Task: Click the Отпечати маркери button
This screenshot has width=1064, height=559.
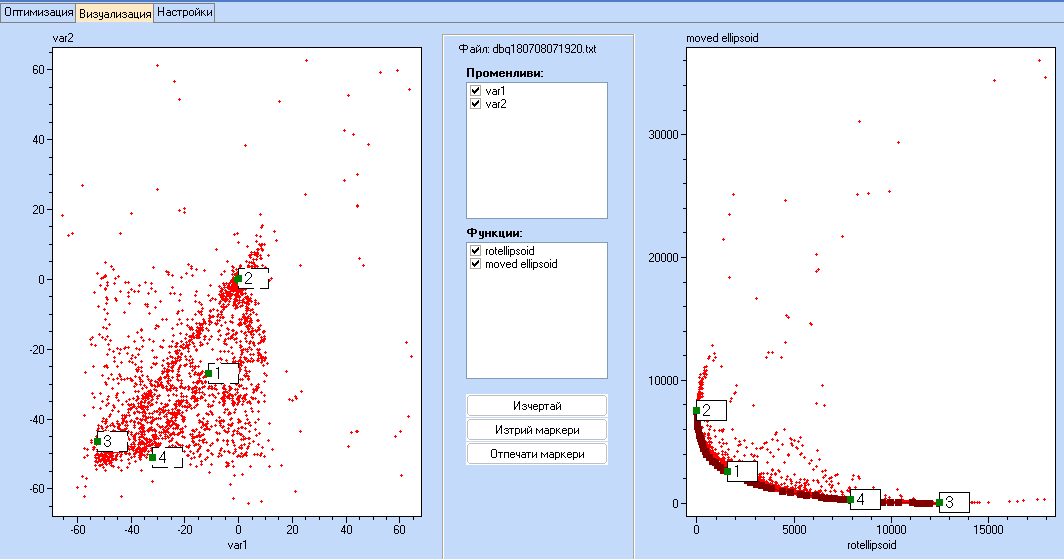Action: coord(537,453)
